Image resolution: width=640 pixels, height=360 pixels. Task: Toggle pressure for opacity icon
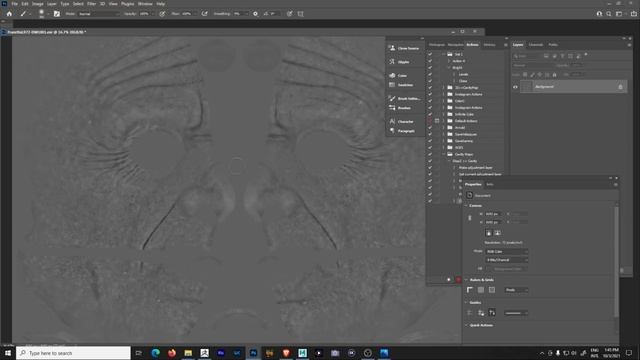point(162,14)
